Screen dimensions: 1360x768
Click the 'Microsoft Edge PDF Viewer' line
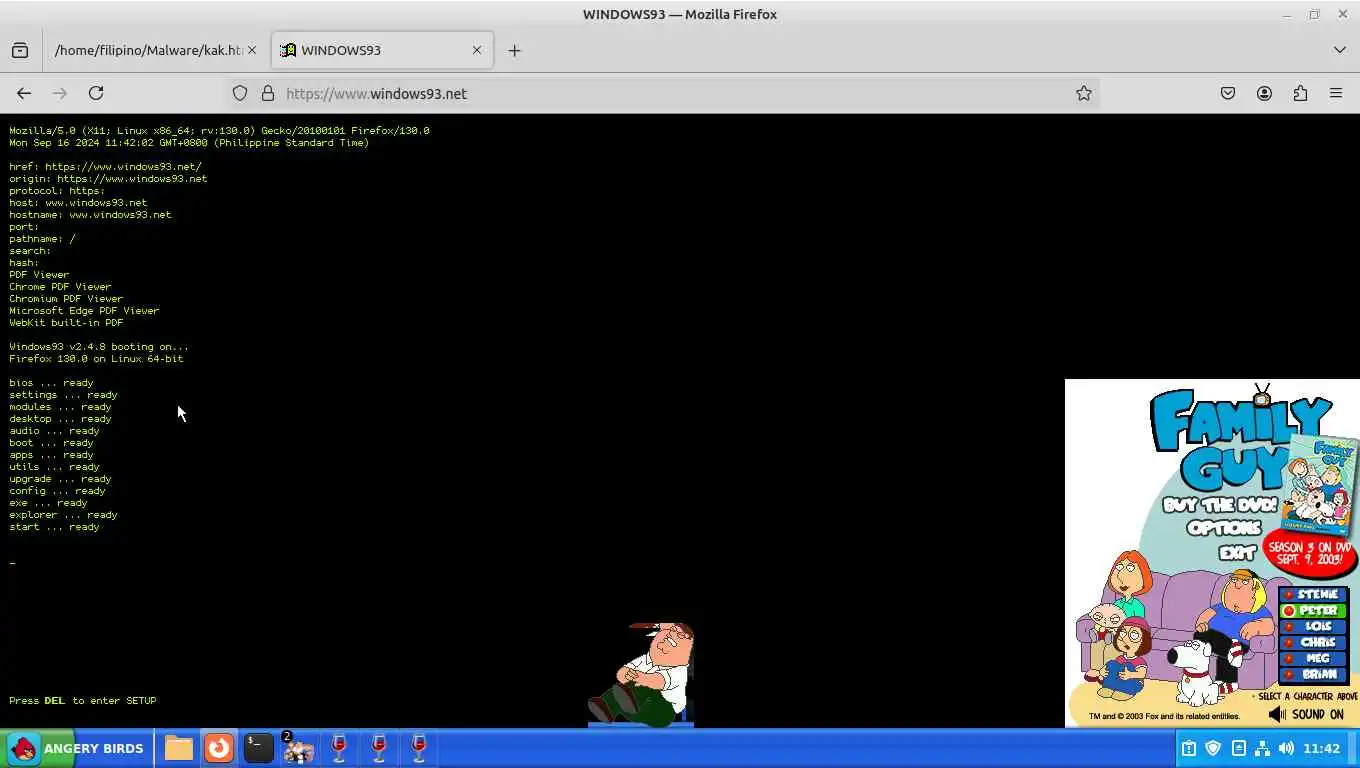tap(84, 311)
